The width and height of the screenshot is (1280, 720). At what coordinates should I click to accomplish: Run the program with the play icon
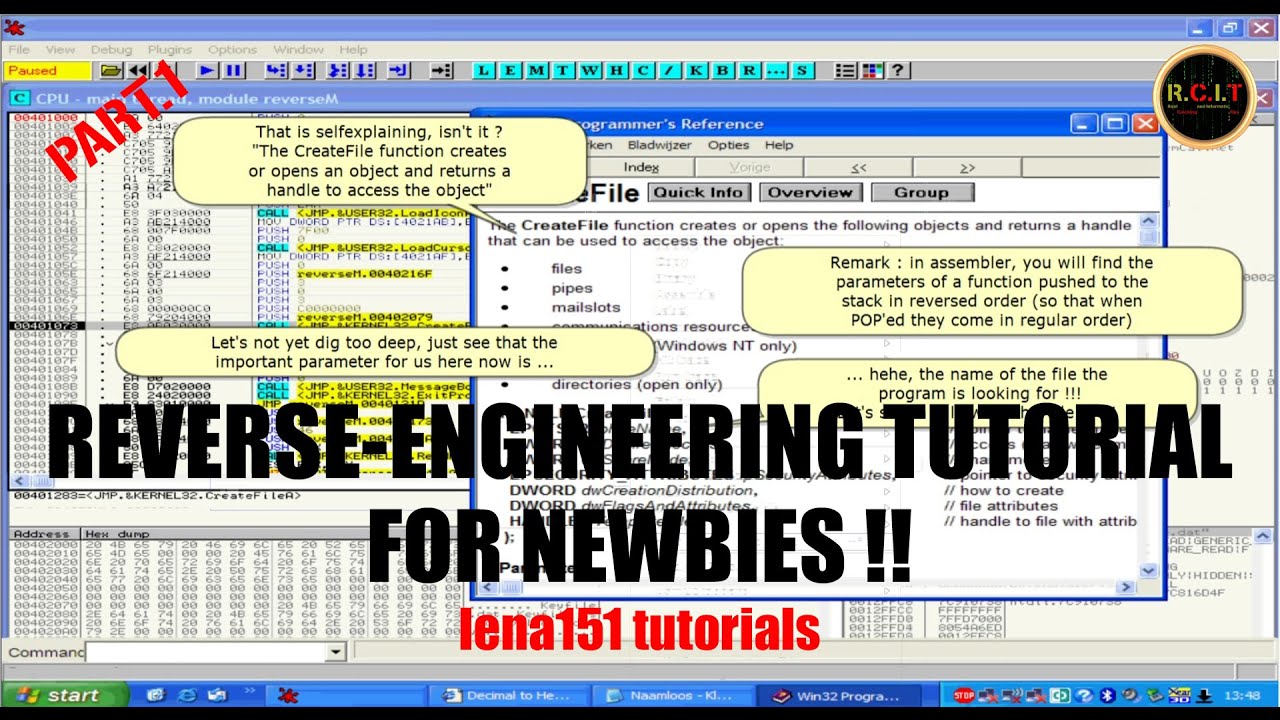tap(207, 70)
